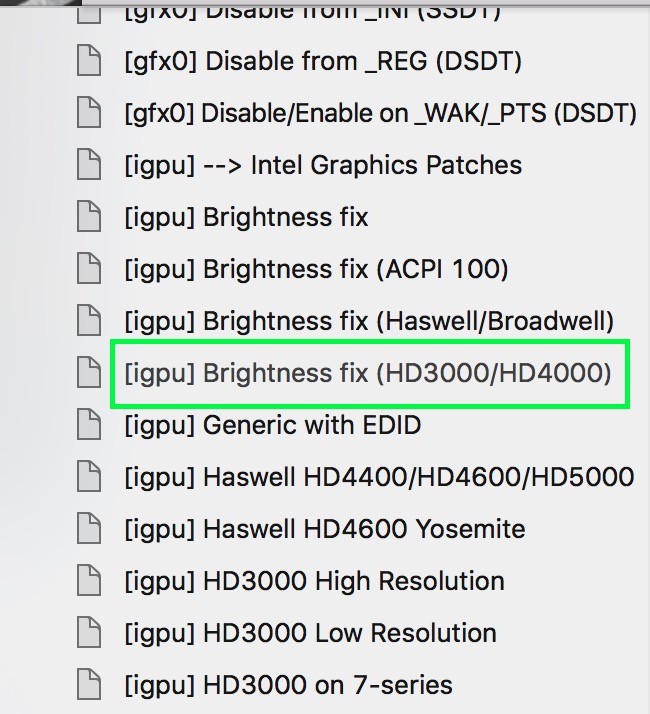The width and height of the screenshot is (650, 714).
Task: Select the [igpu] Brightness fix (HD3000/HD4000) patch
Action: [x=367, y=373]
